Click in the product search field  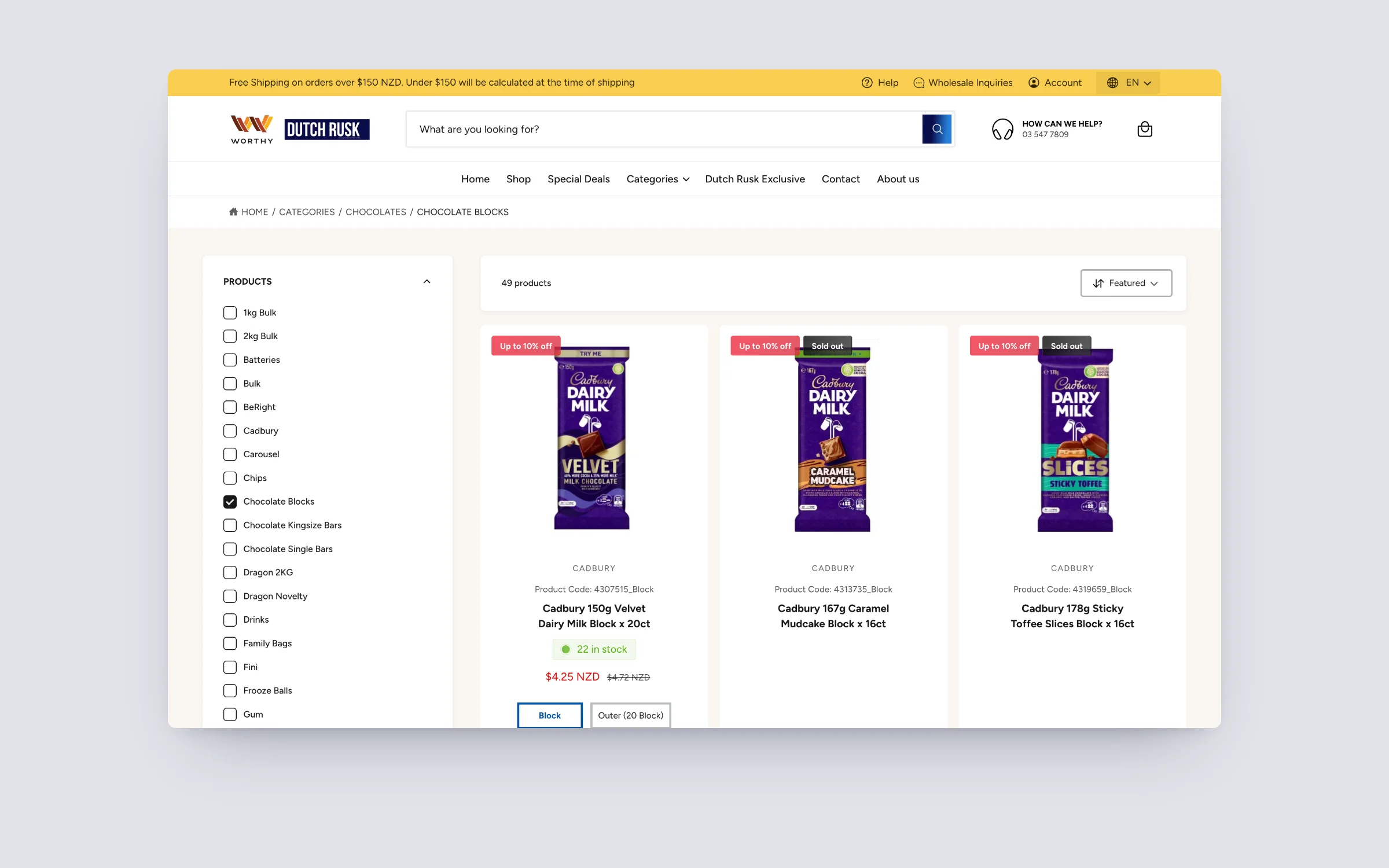(664, 129)
